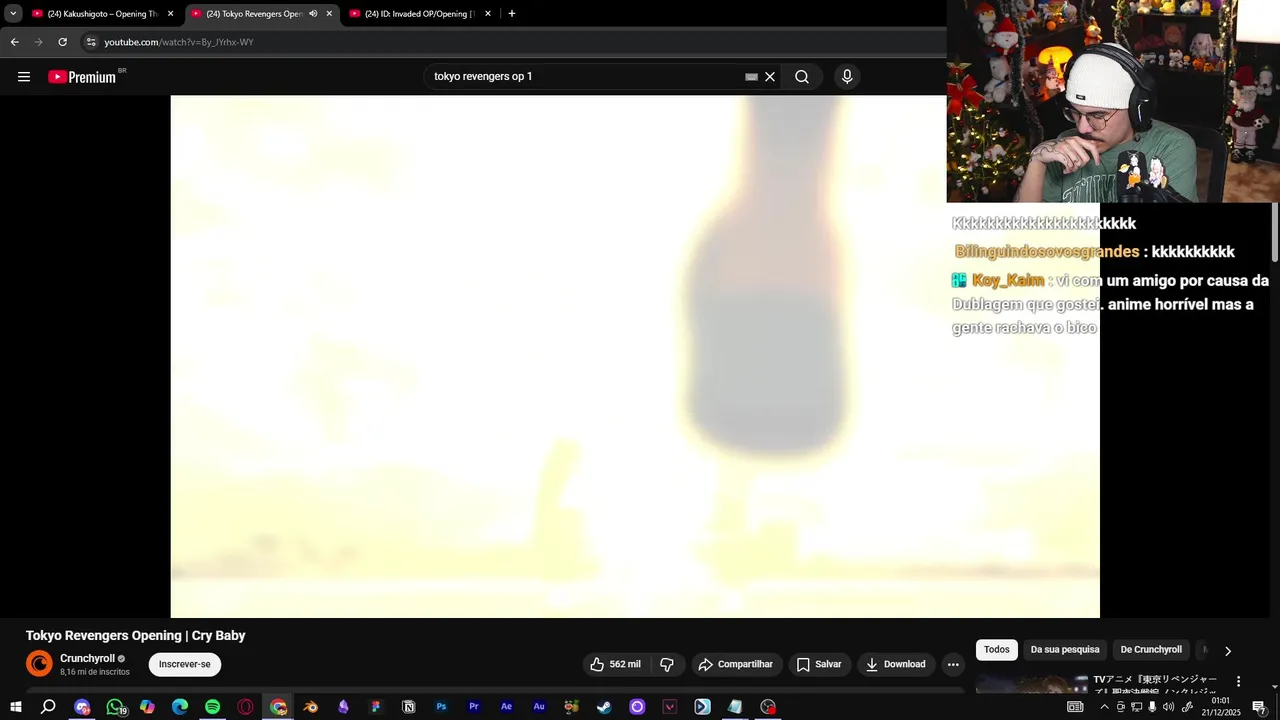This screenshot has width=1280, height=720.
Task: Open Figma from the taskbar
Action: point(376,707)
